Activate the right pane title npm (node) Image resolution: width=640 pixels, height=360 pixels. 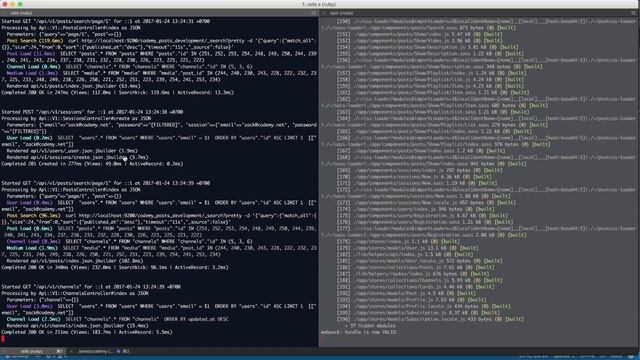341,13
